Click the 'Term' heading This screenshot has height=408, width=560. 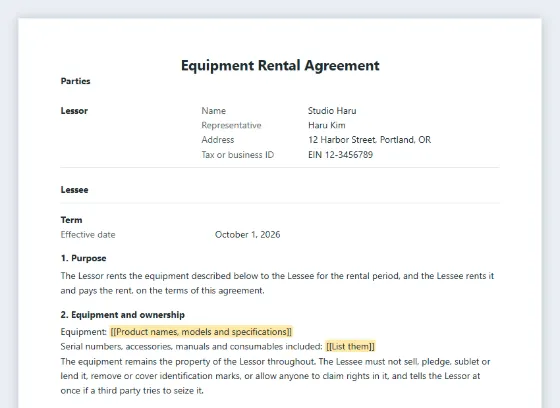71,220
